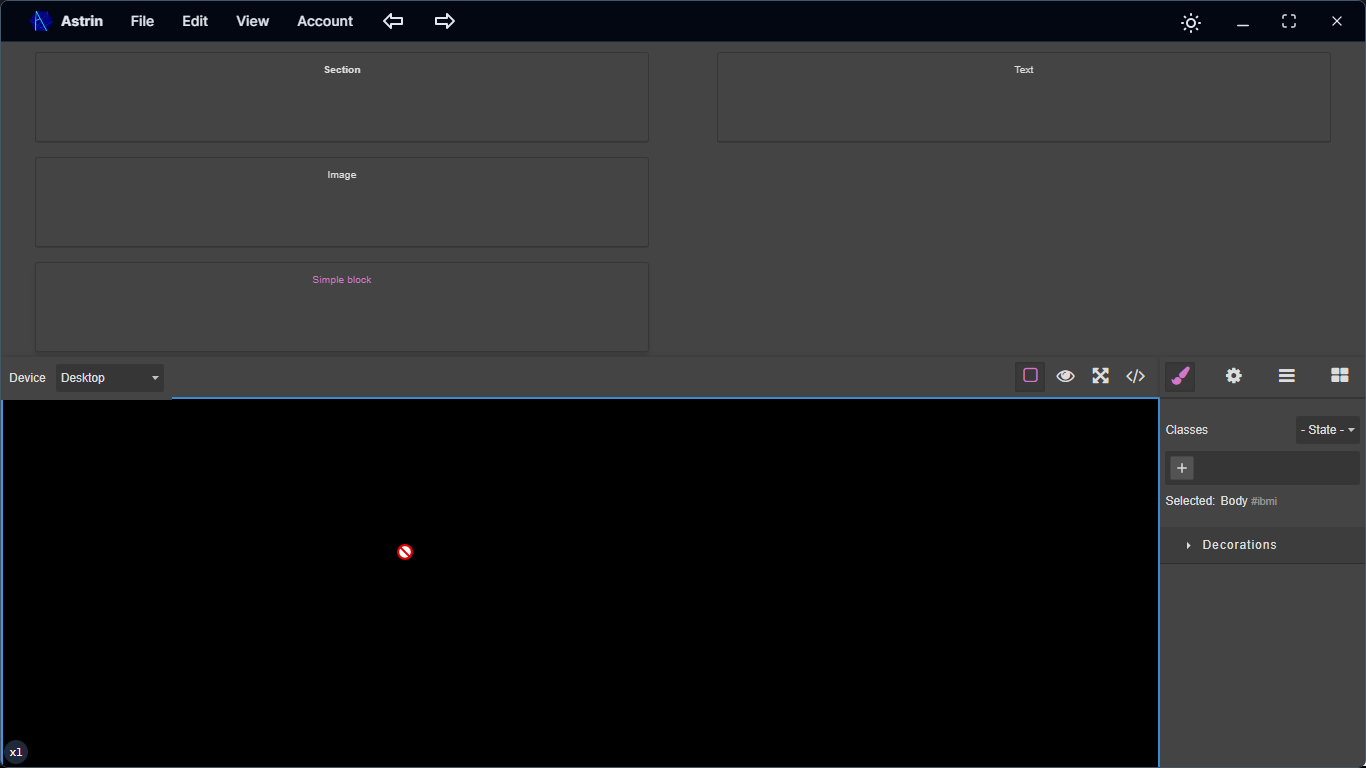
Task: Click the x1 zoom indicator
Action: click(15, 752)
